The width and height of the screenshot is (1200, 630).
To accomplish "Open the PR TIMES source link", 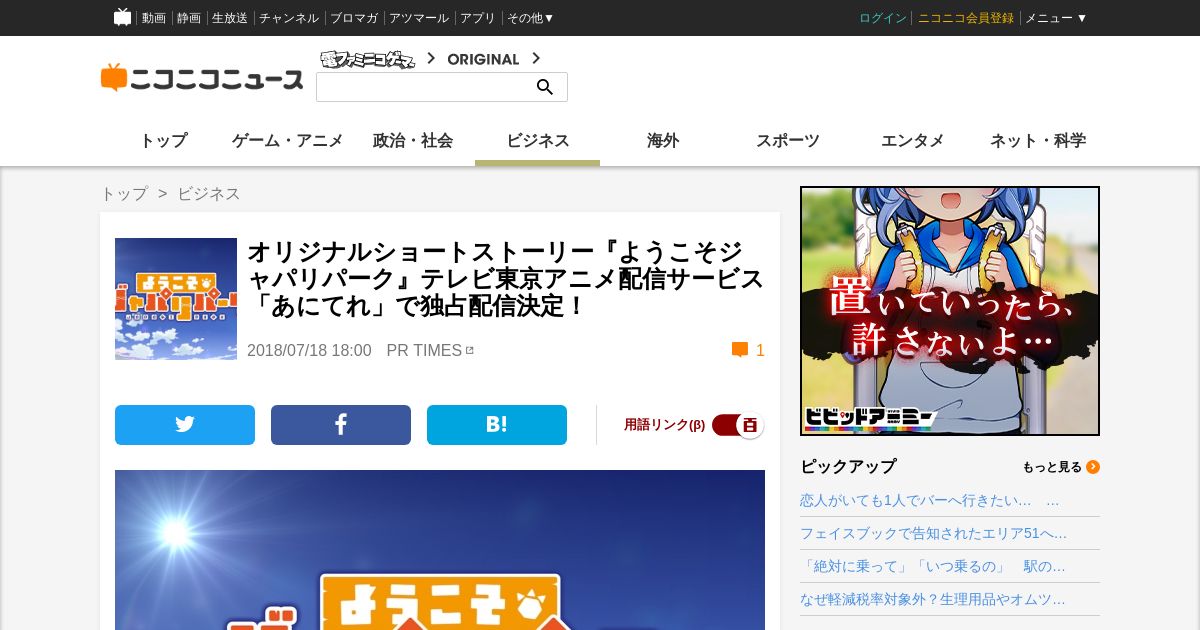I will (430, 351).
